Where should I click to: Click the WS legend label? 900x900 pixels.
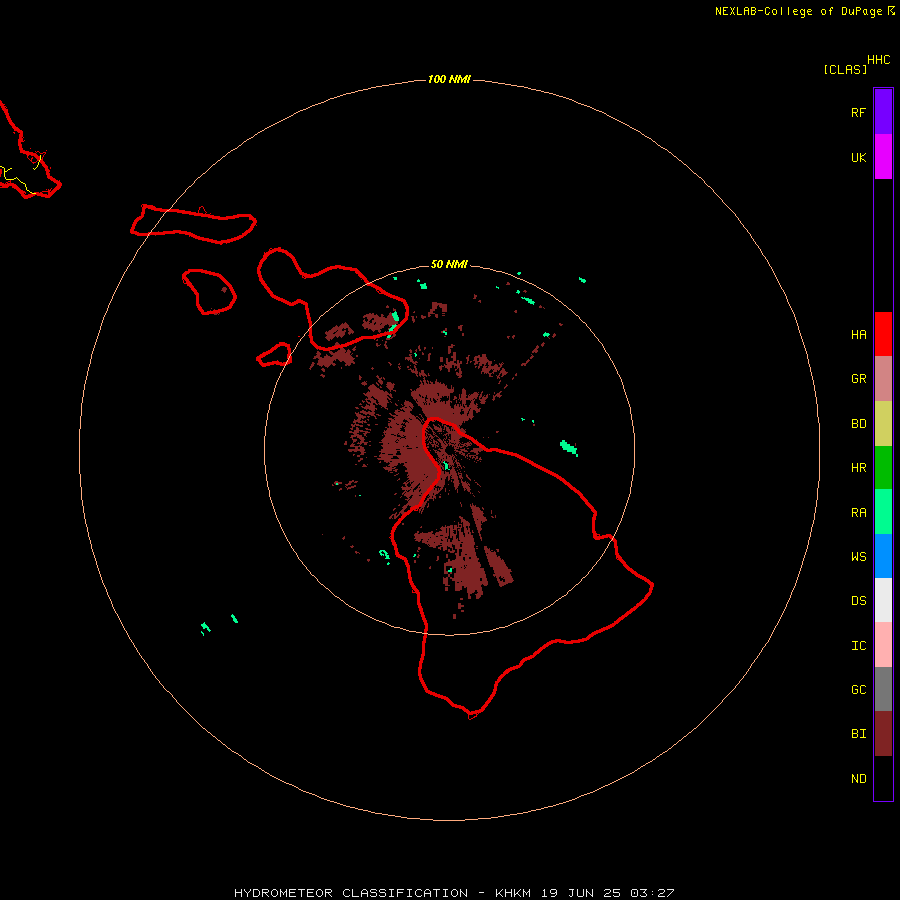point(858,556)
